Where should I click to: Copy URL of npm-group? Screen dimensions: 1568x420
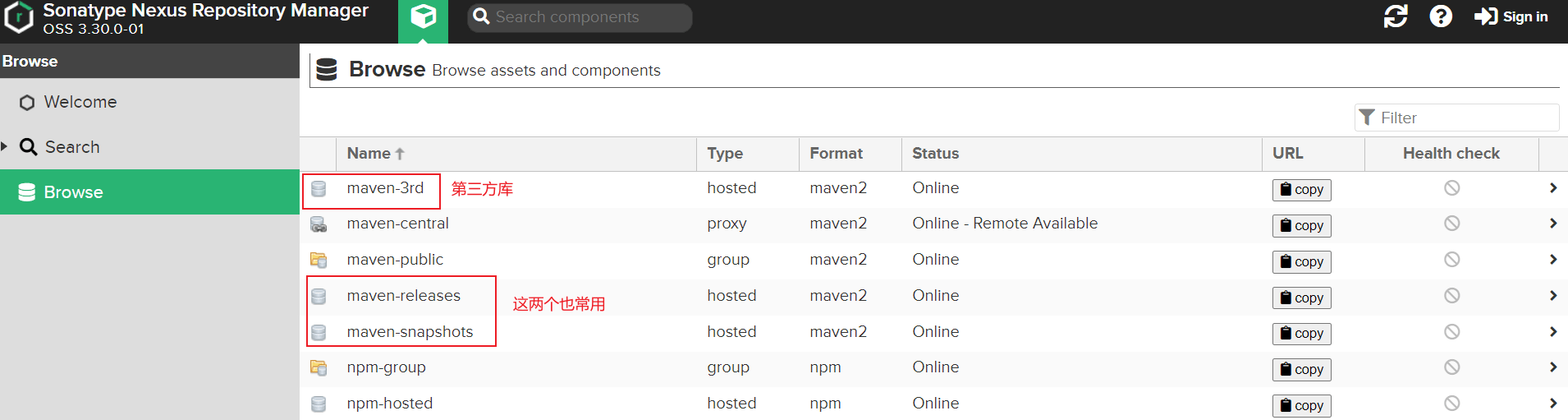coord(1301,370)
